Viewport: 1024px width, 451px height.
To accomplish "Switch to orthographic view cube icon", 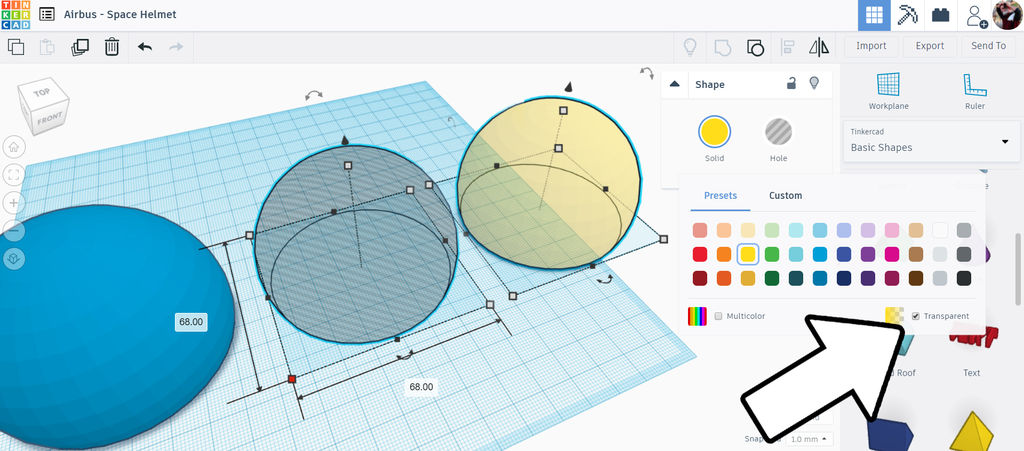I will pos(14,258).
